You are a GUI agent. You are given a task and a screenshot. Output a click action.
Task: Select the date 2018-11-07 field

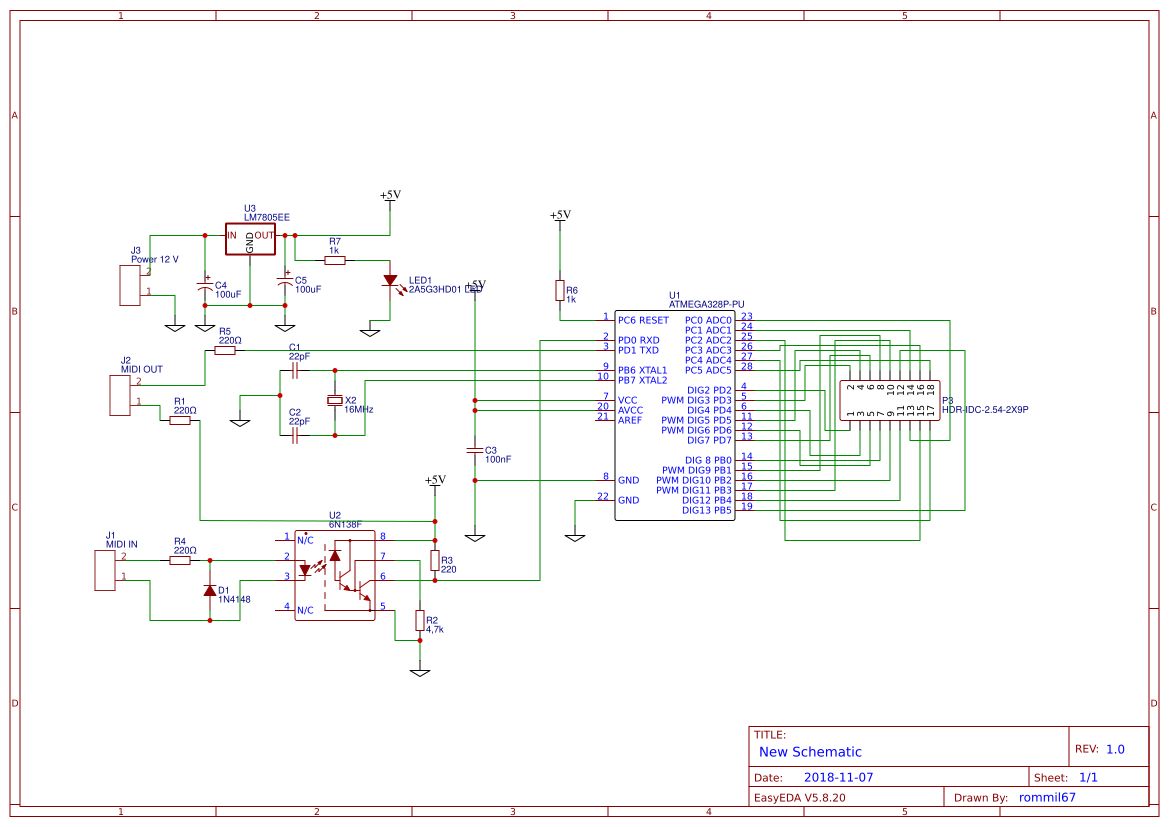839,776
